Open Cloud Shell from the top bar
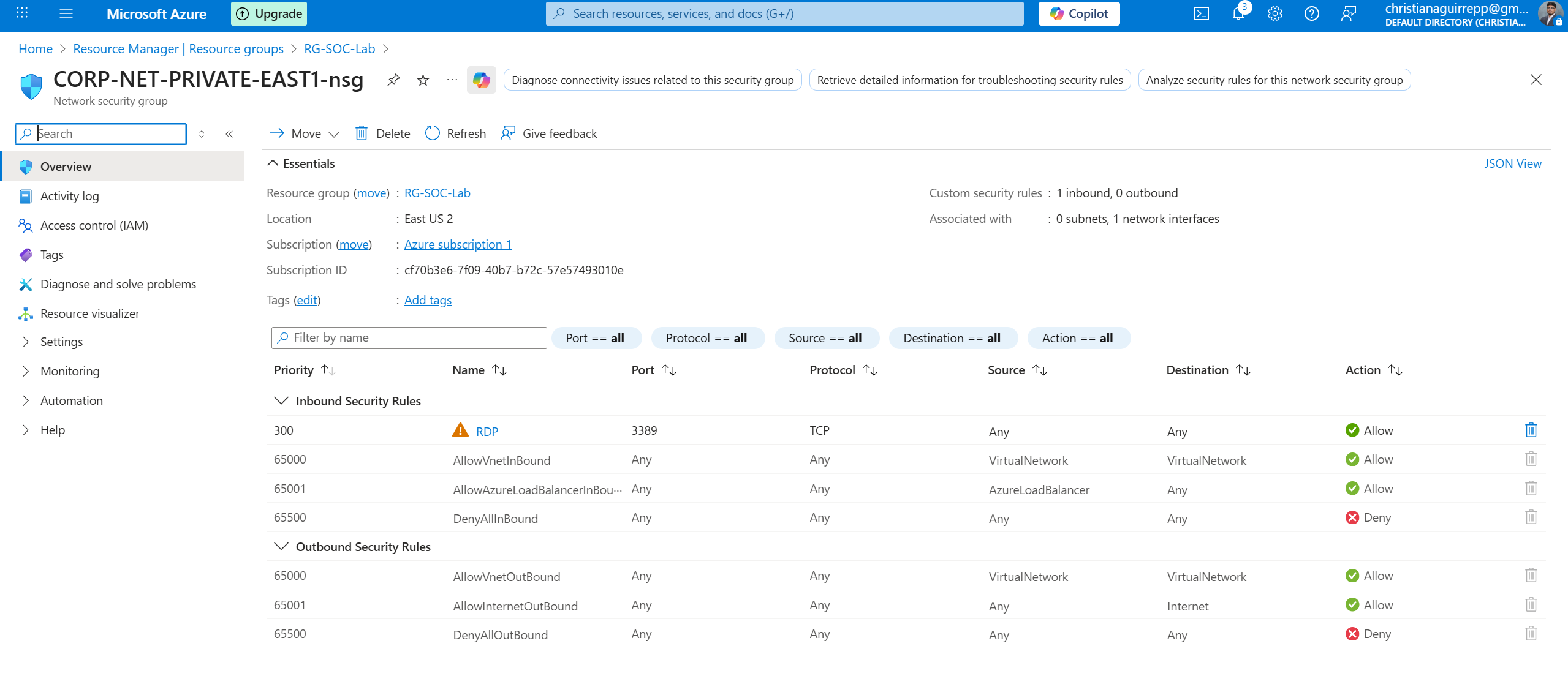 [x=1201, y=13]
